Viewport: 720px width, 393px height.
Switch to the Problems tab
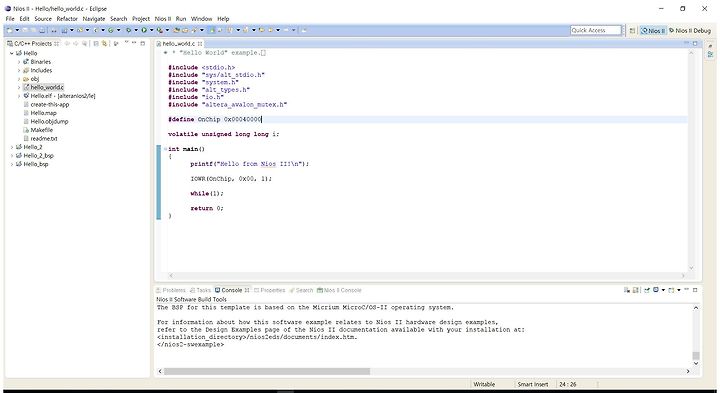(x=170, y=290)
